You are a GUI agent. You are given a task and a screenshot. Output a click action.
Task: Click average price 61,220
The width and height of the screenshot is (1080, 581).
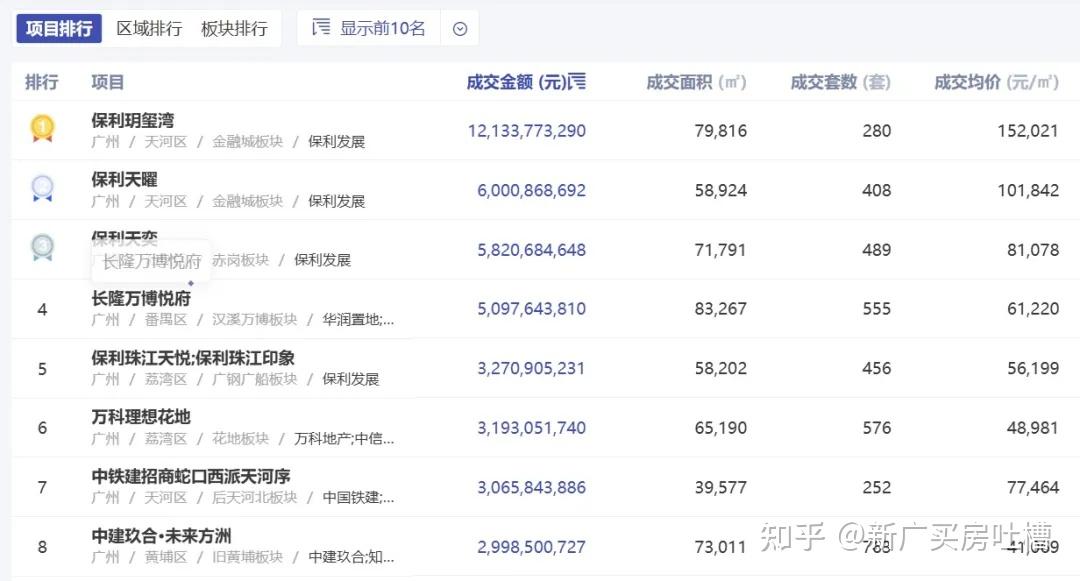1033,308
